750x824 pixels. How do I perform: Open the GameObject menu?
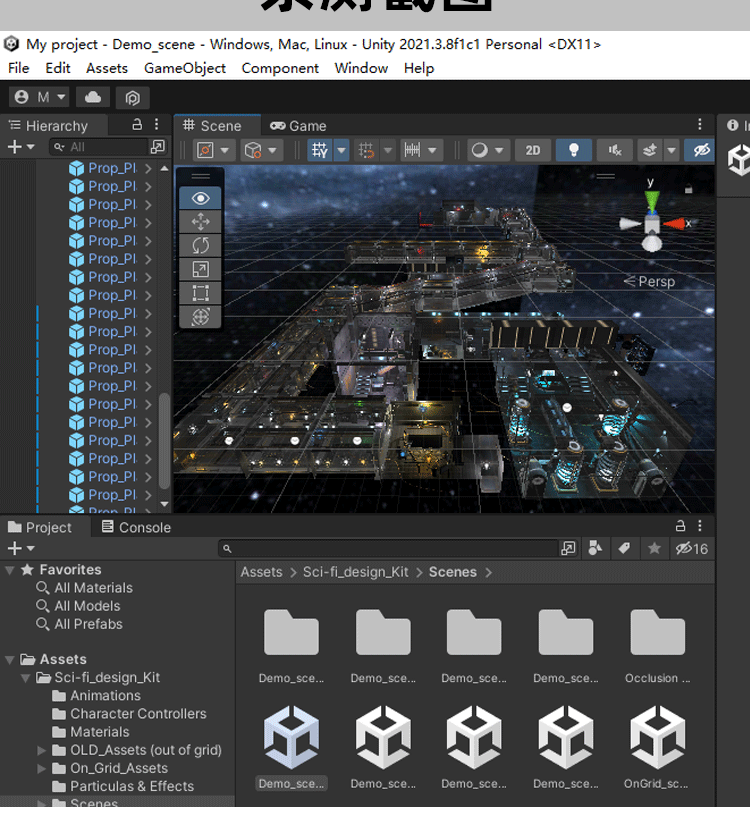point(185,68)
